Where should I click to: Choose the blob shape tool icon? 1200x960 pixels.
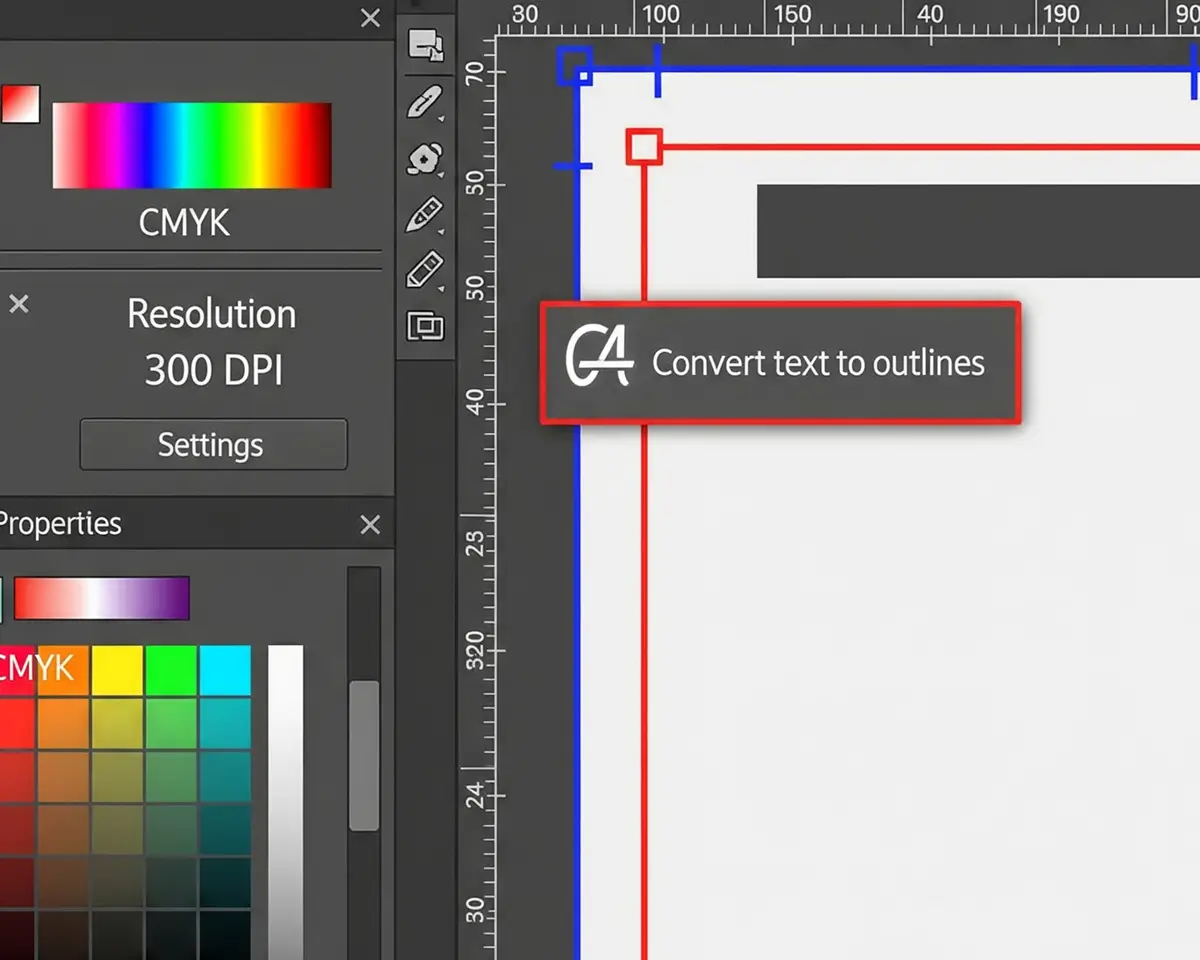[x=425, y=159]
